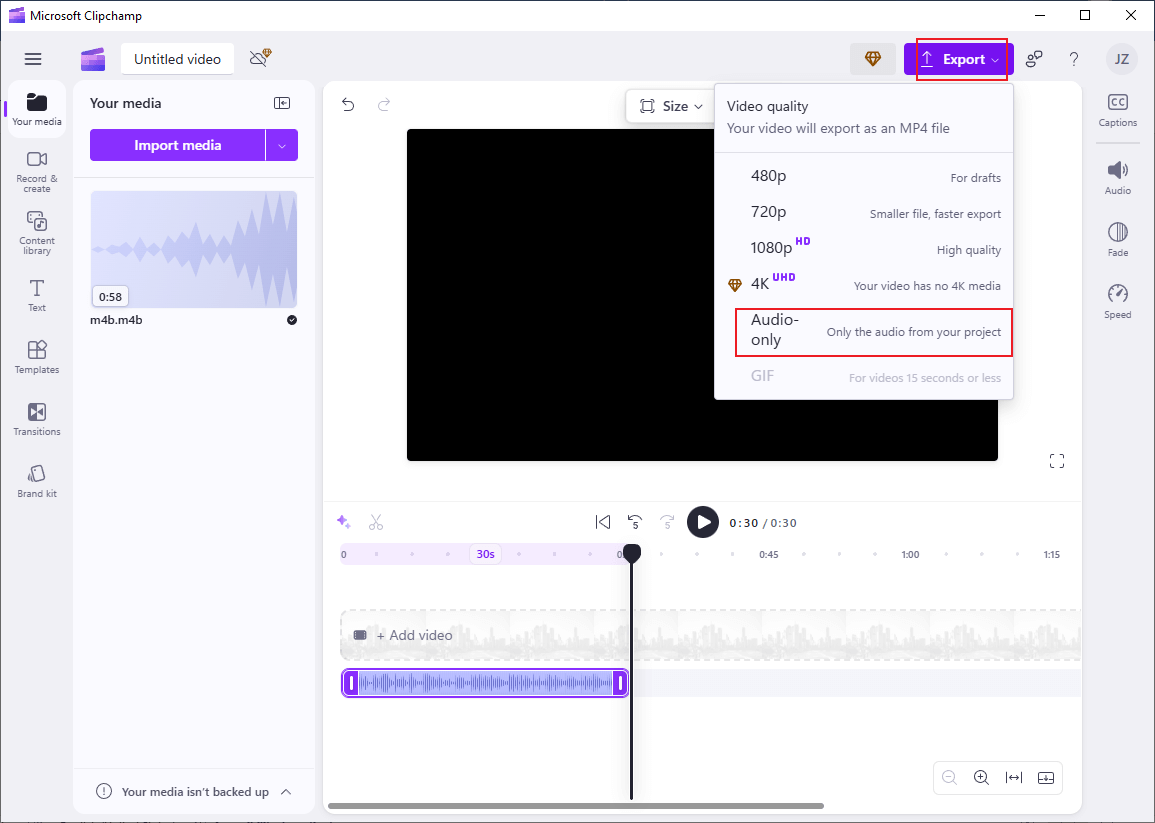
Task: Play the video preview
Action: click(703, 522)
